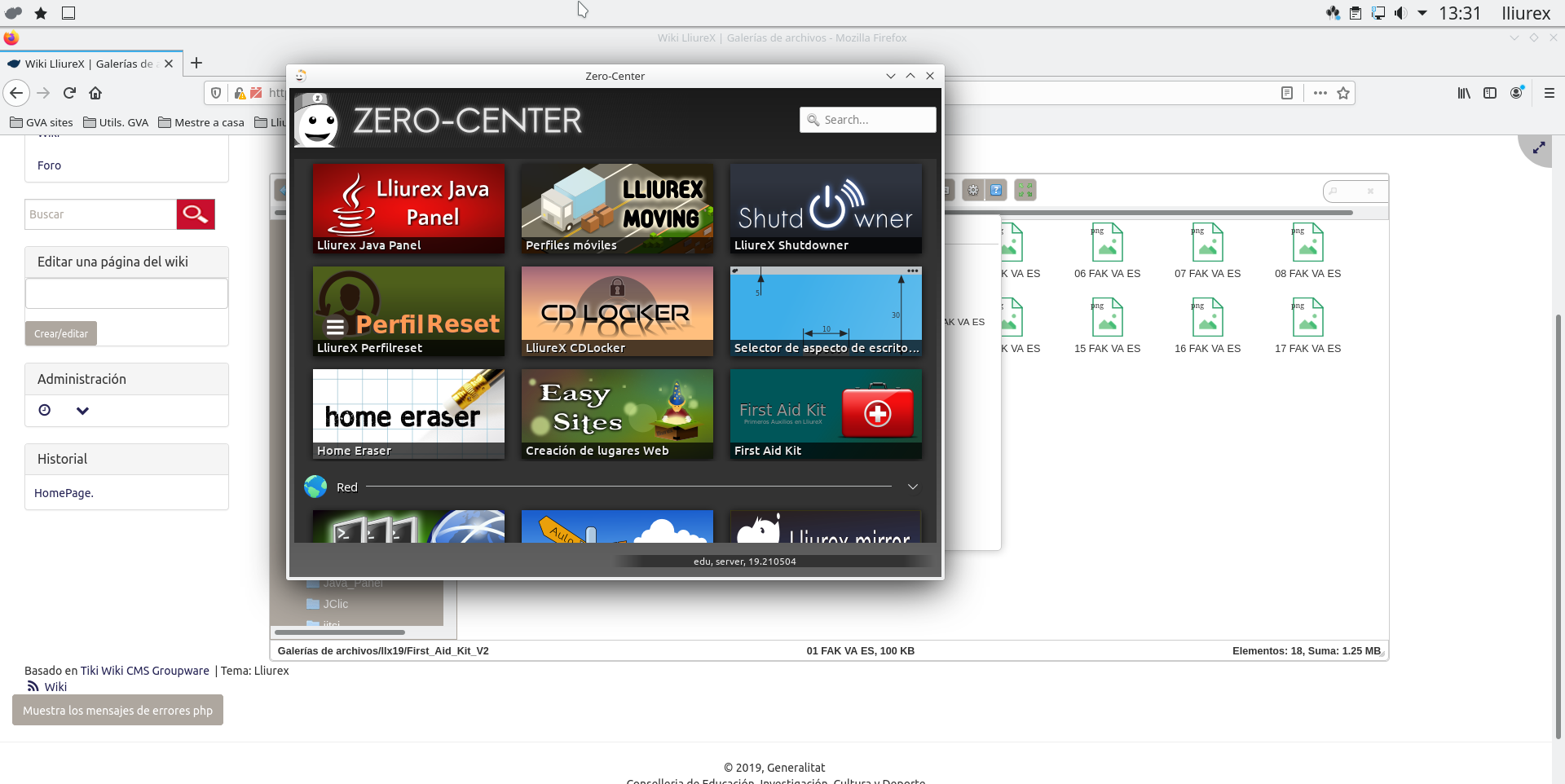Bookmark this page with the star
This screenshot has height=784, width=1565.
(x=1343, y=93)
